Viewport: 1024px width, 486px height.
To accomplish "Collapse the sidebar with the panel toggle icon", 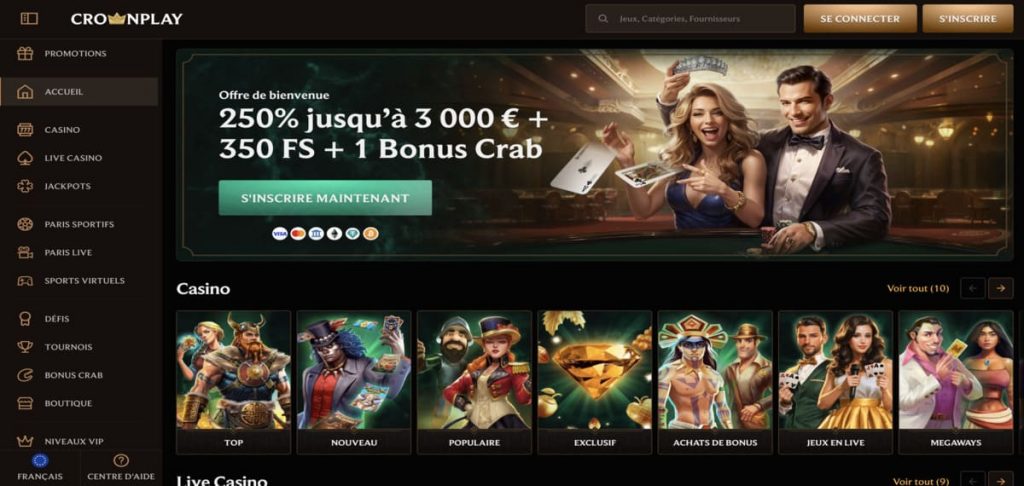I will (29, 19).
